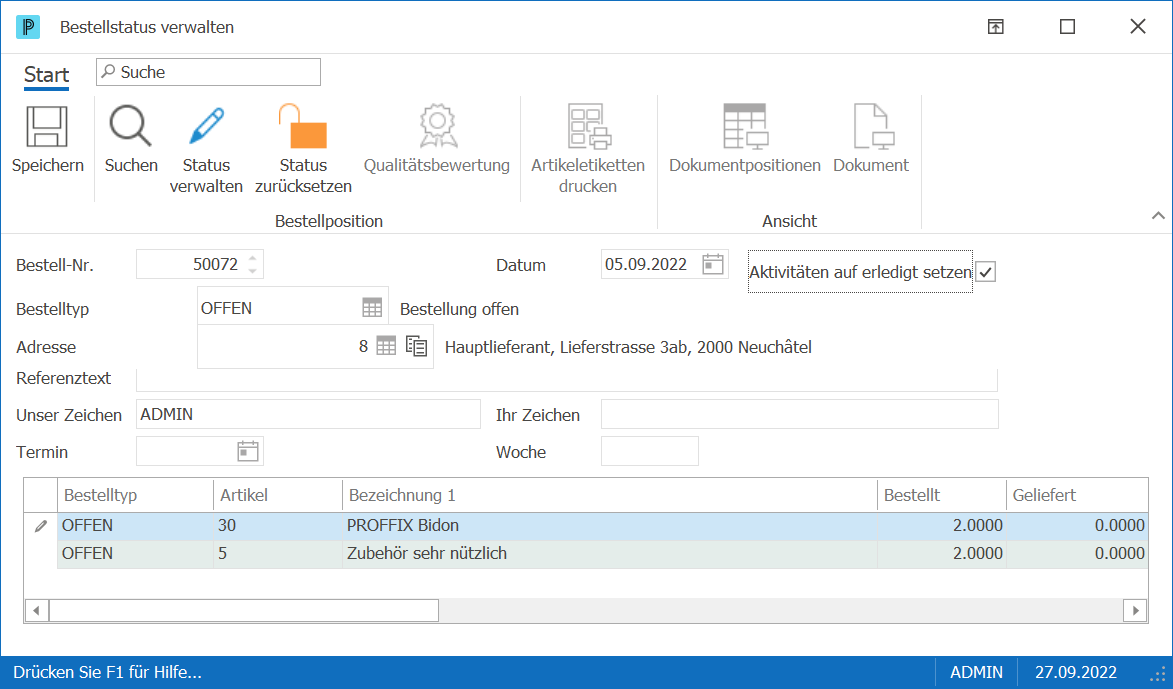Open the Dokument view icon
This screenshot has width=1173, height=689.
click(x=873, y=126)
